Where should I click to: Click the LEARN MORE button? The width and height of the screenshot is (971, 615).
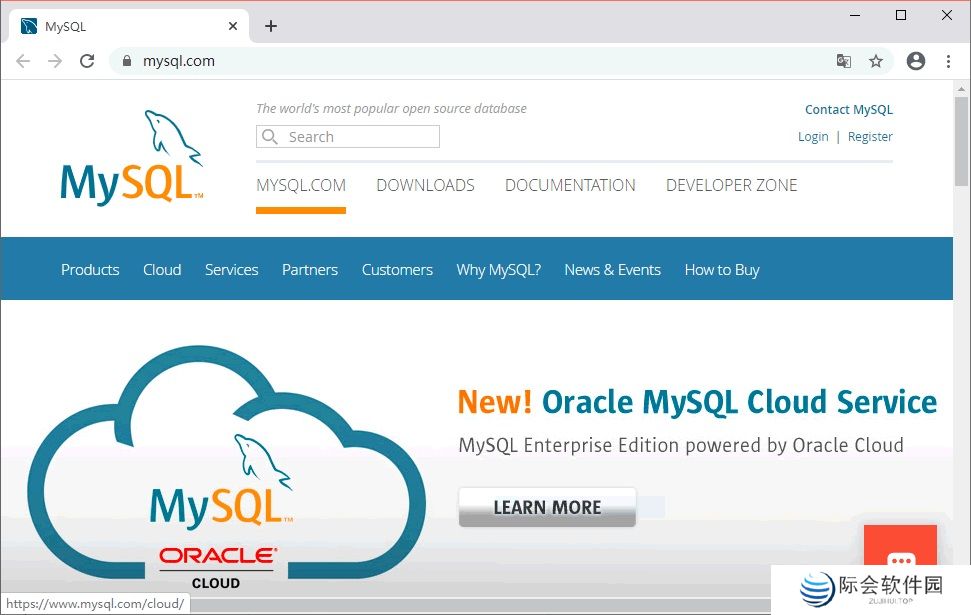pos(546,507)
